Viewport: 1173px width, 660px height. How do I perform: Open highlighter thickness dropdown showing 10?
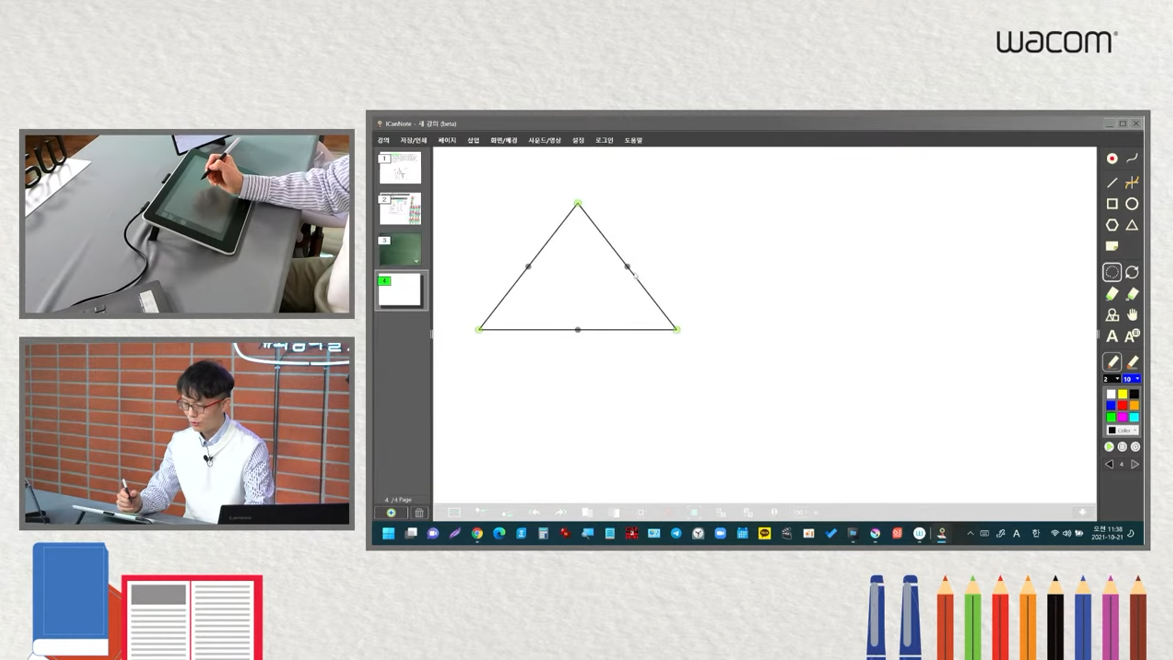pyautogui.click(x=1131, y=379)
